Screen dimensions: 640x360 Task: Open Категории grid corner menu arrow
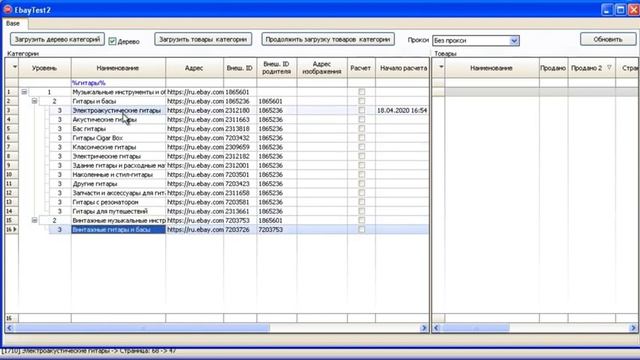[15, 67]
